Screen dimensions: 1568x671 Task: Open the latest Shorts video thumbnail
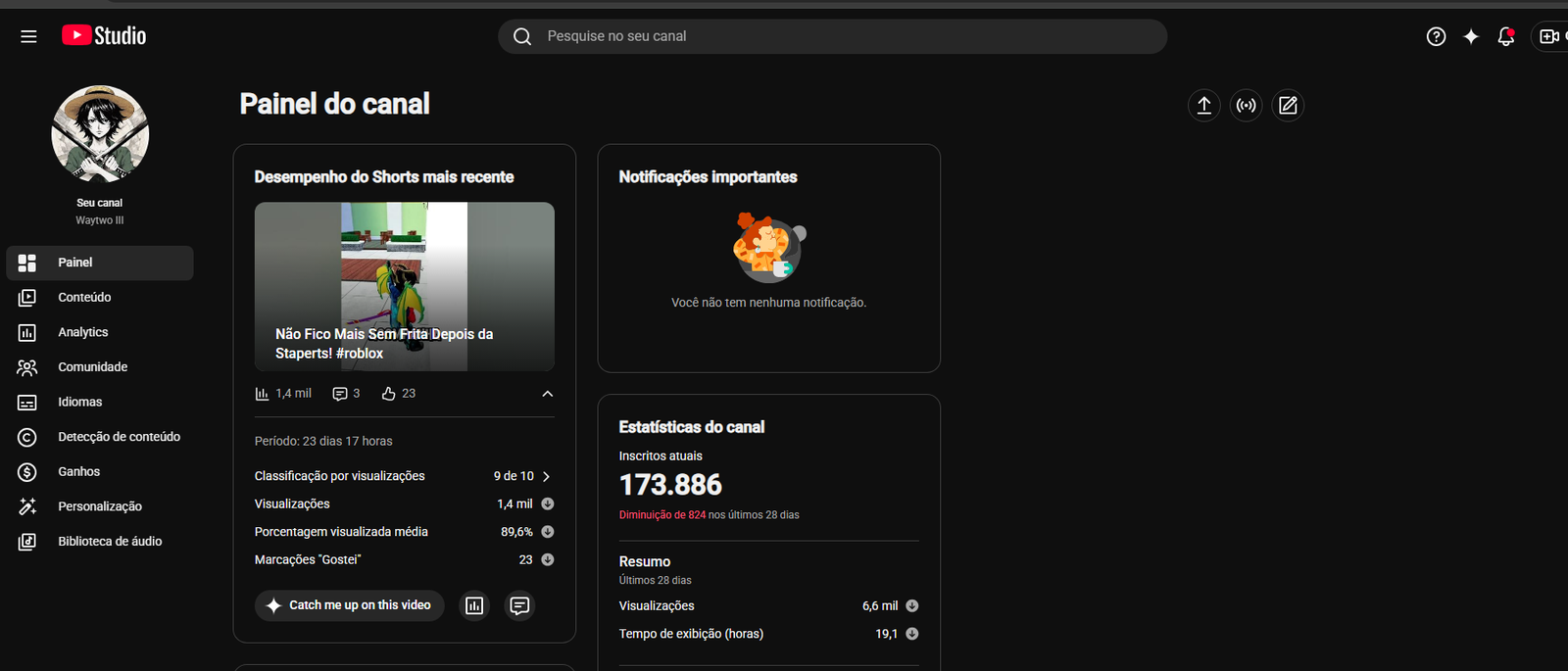point(405,286)
